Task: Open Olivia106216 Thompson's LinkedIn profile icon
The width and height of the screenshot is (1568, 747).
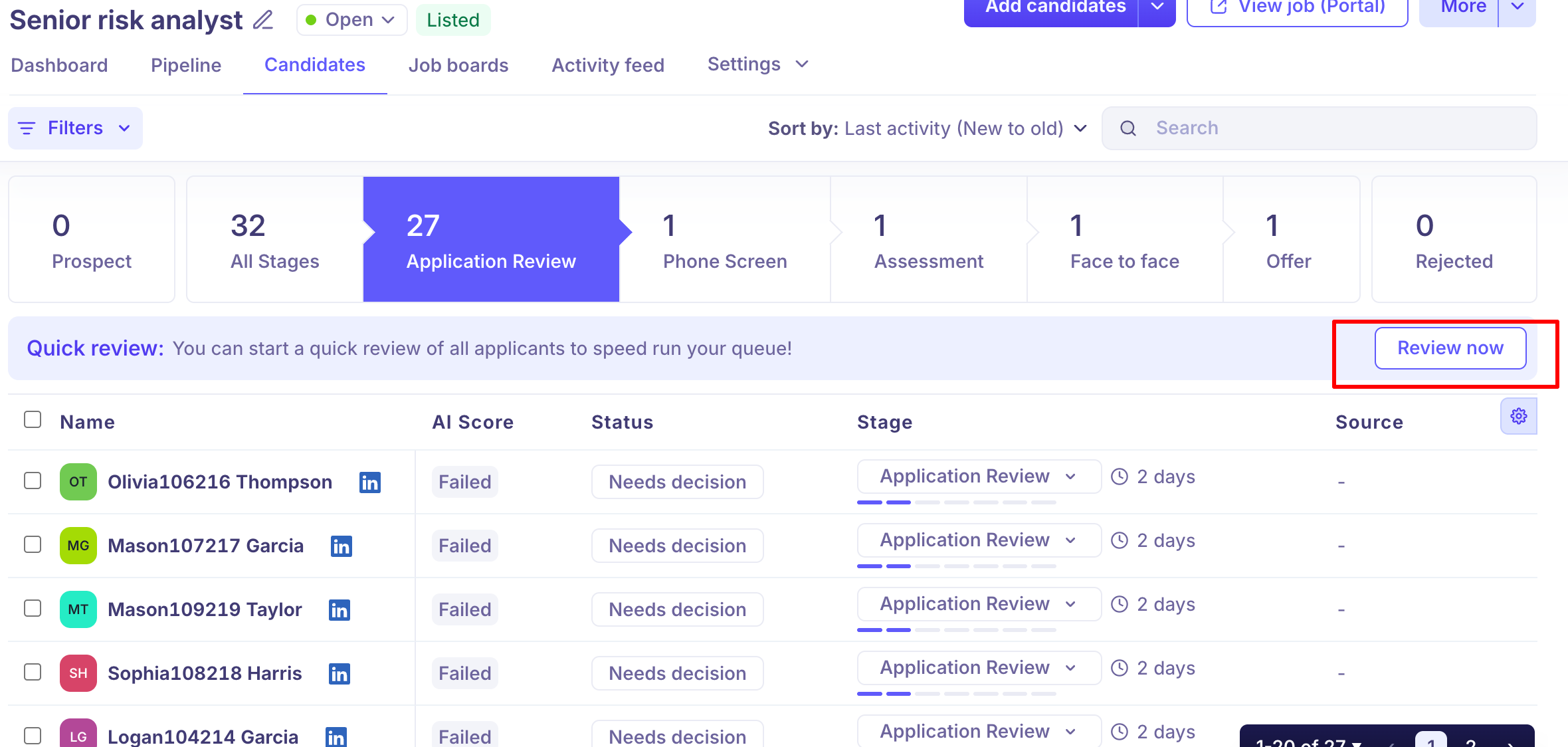Action: point(369,482)
